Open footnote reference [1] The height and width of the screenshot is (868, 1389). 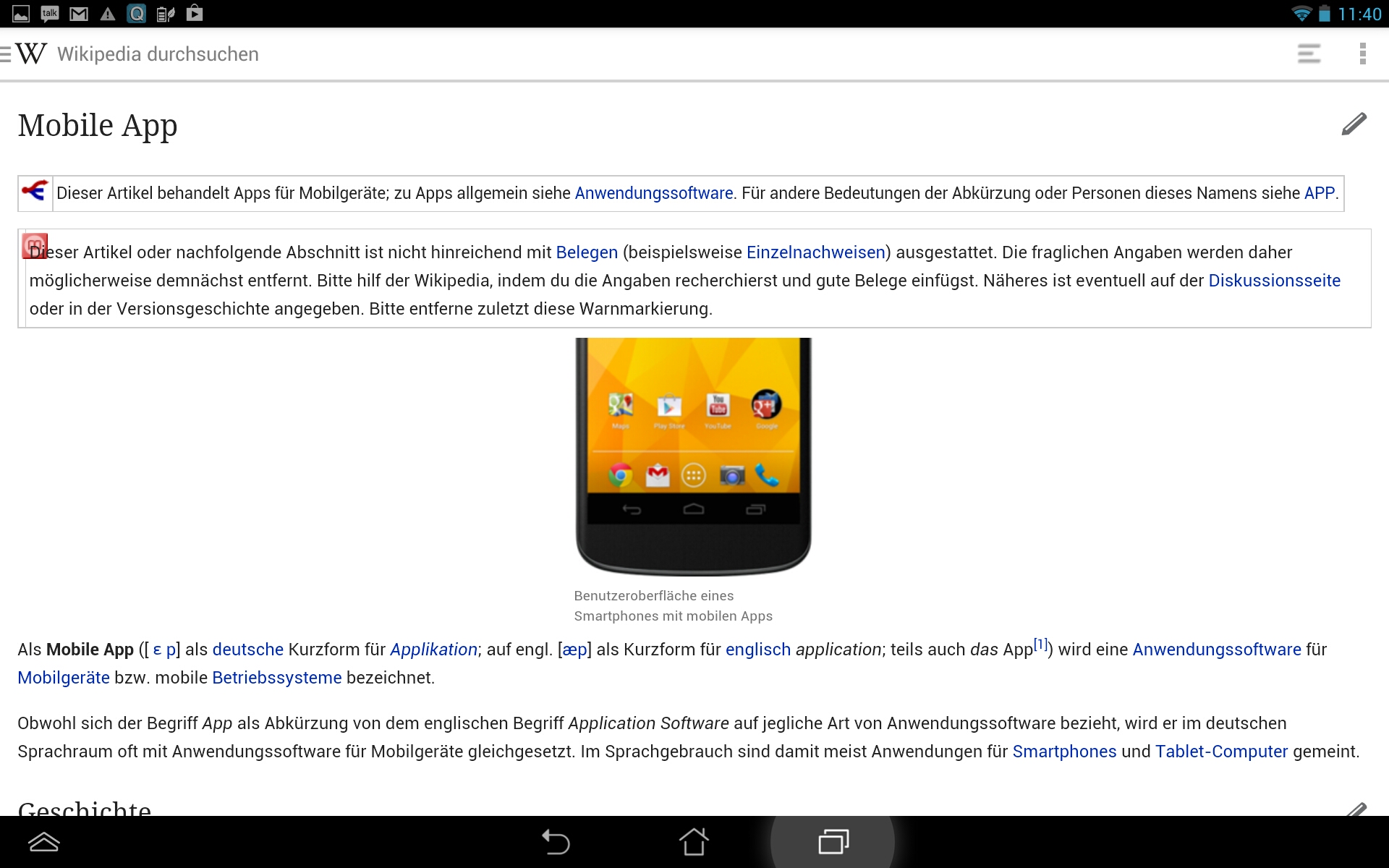(1040, 644)
